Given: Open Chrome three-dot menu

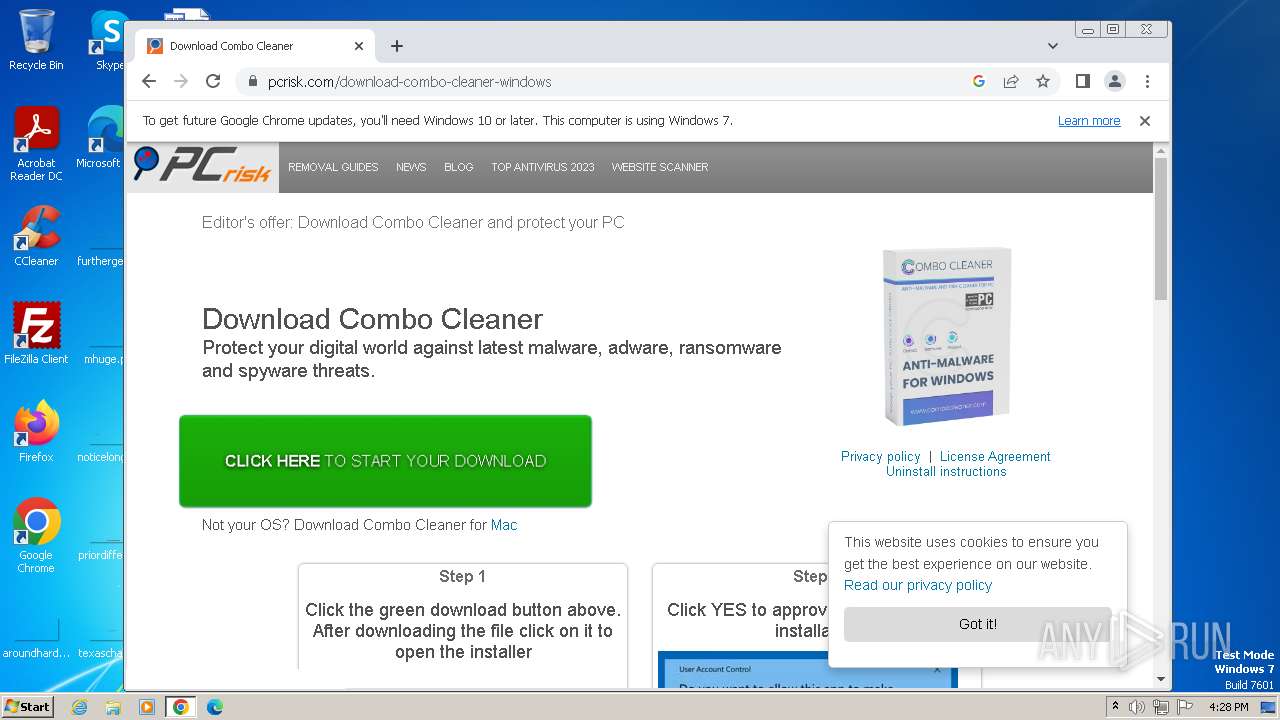Looking at the screenshot, I should click(x=1147, y=81).
